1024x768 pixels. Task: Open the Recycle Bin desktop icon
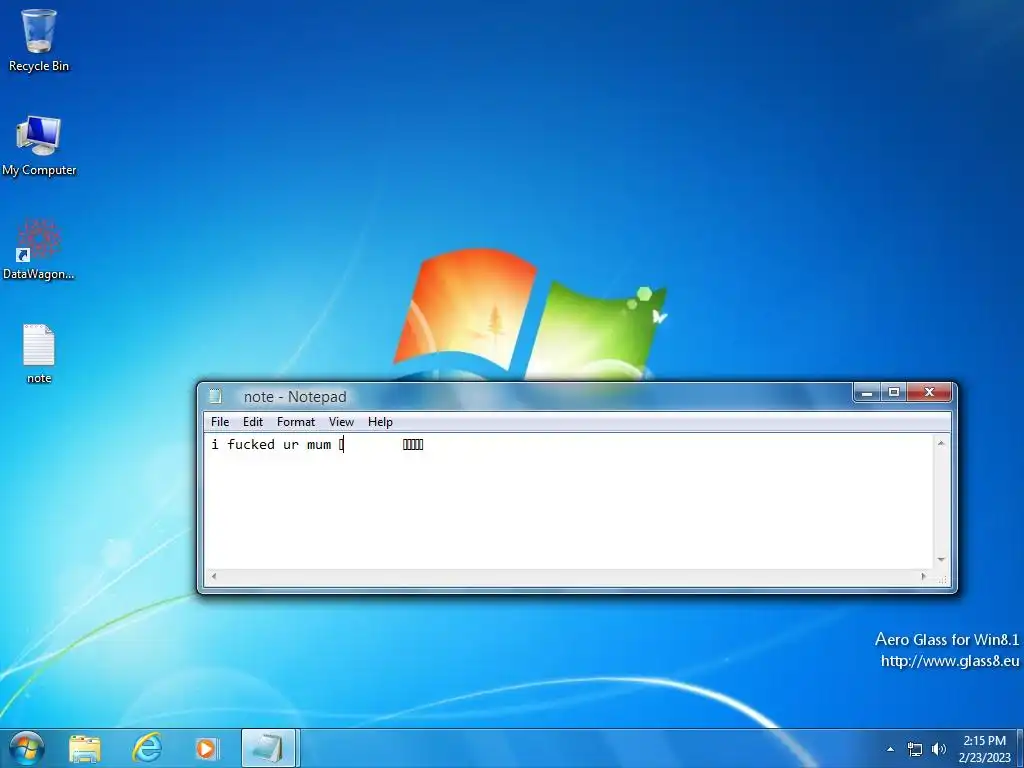click(x=39, y=40)
